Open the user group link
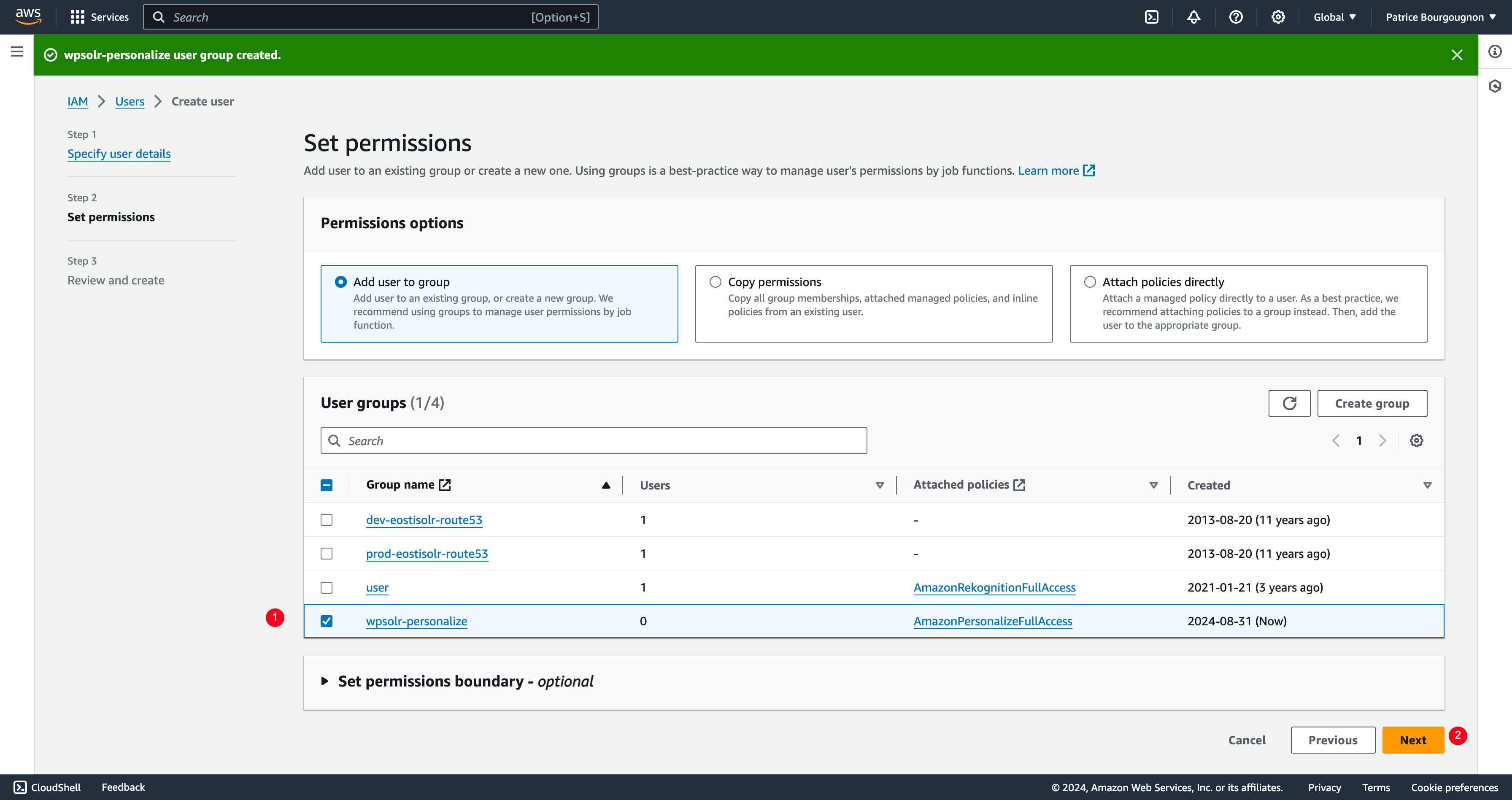Viewport: 1512px width, 800px height. point(377,587)
